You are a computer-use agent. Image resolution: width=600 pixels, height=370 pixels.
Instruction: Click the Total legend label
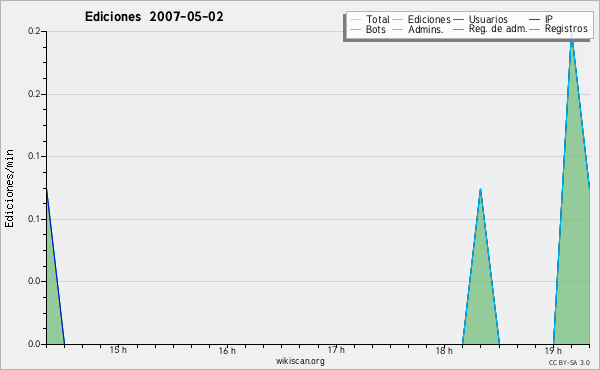[x=378, y=19]
